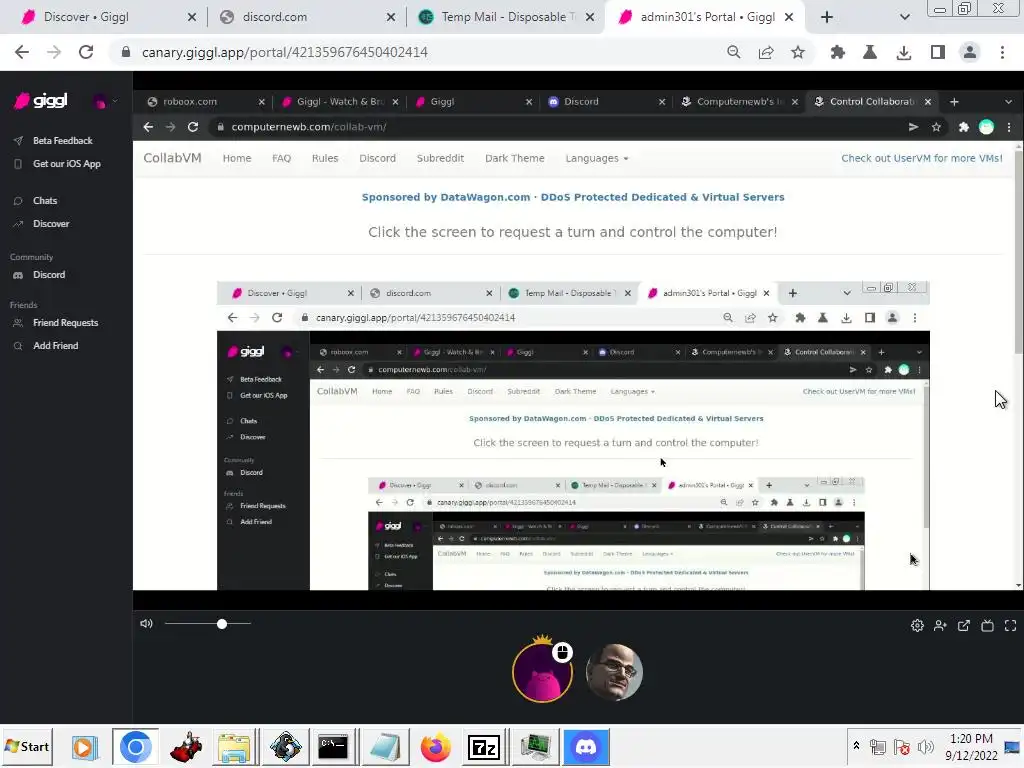
Task: Click the TV icon in portal controls
Action: tap(987, 626)
